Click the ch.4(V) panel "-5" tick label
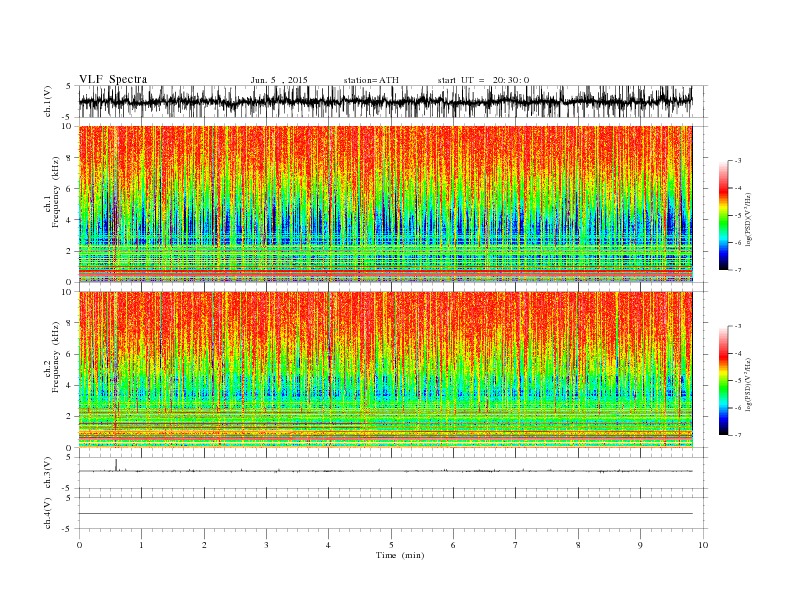This screenshot has width=792, height=612. 67,529
